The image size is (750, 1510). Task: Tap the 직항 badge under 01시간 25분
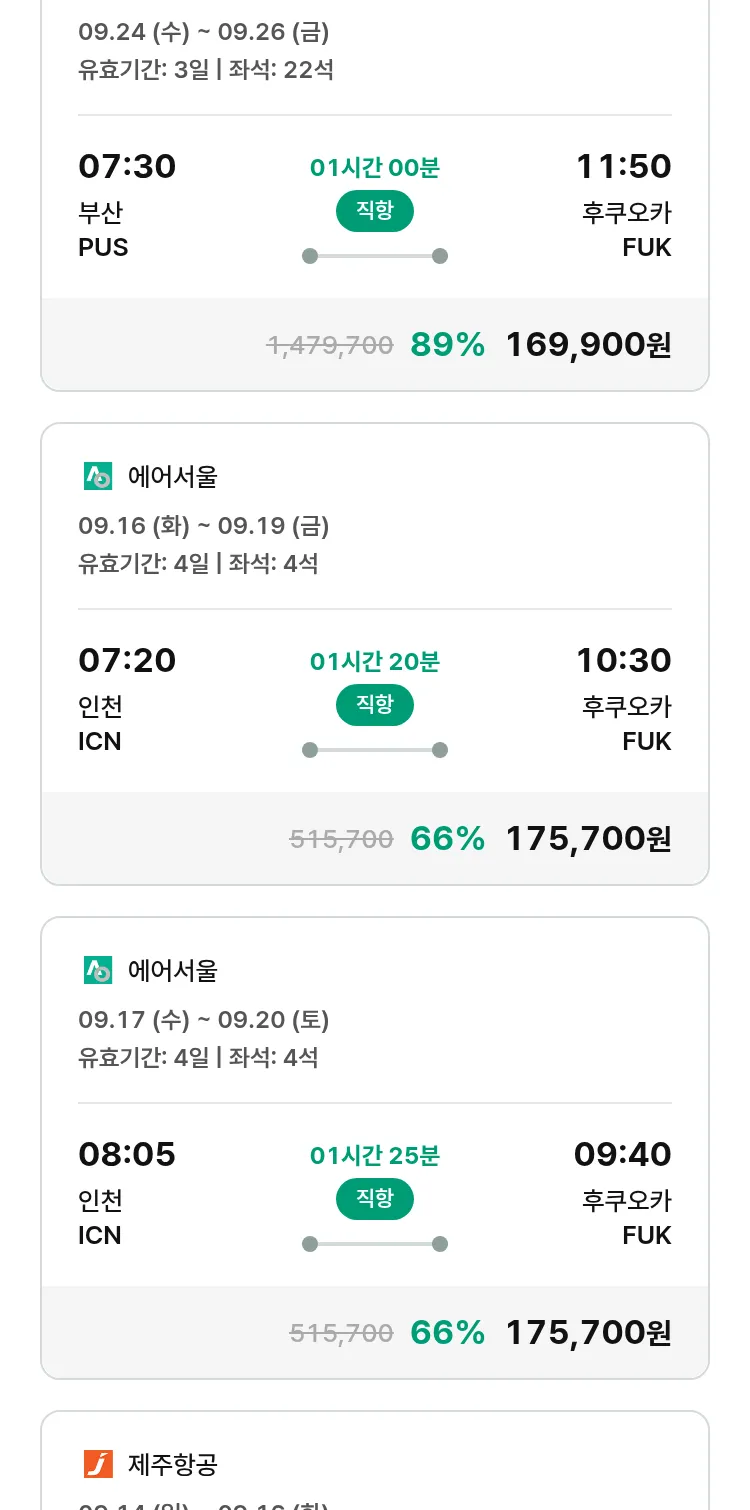coord(374,1199)
